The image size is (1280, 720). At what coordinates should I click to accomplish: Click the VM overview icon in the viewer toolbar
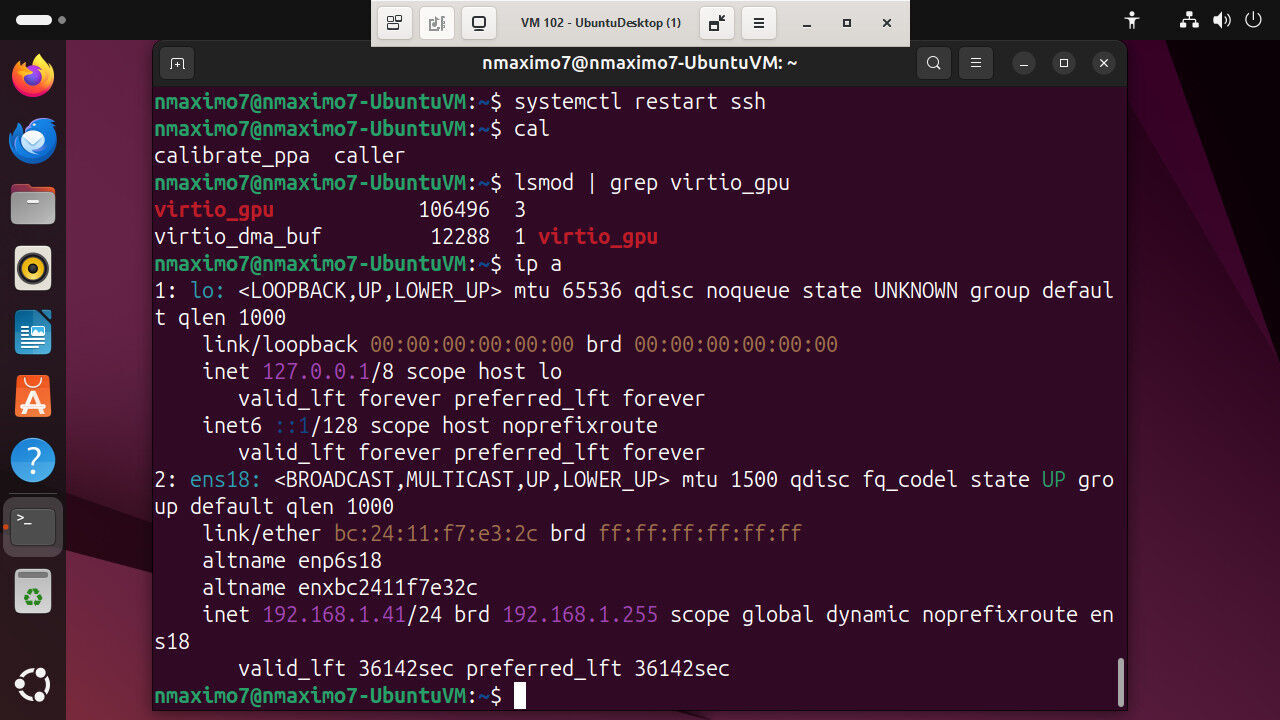pos(394,22)
